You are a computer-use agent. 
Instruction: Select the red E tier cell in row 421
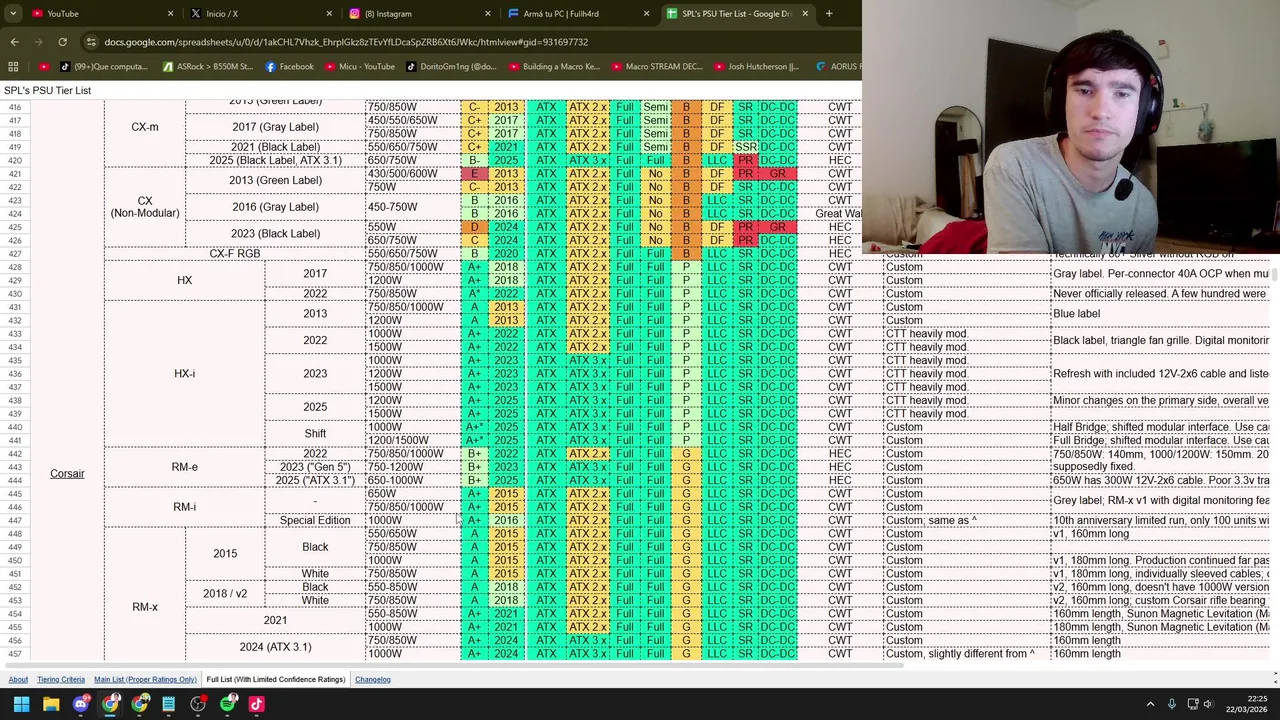[474, 174]
